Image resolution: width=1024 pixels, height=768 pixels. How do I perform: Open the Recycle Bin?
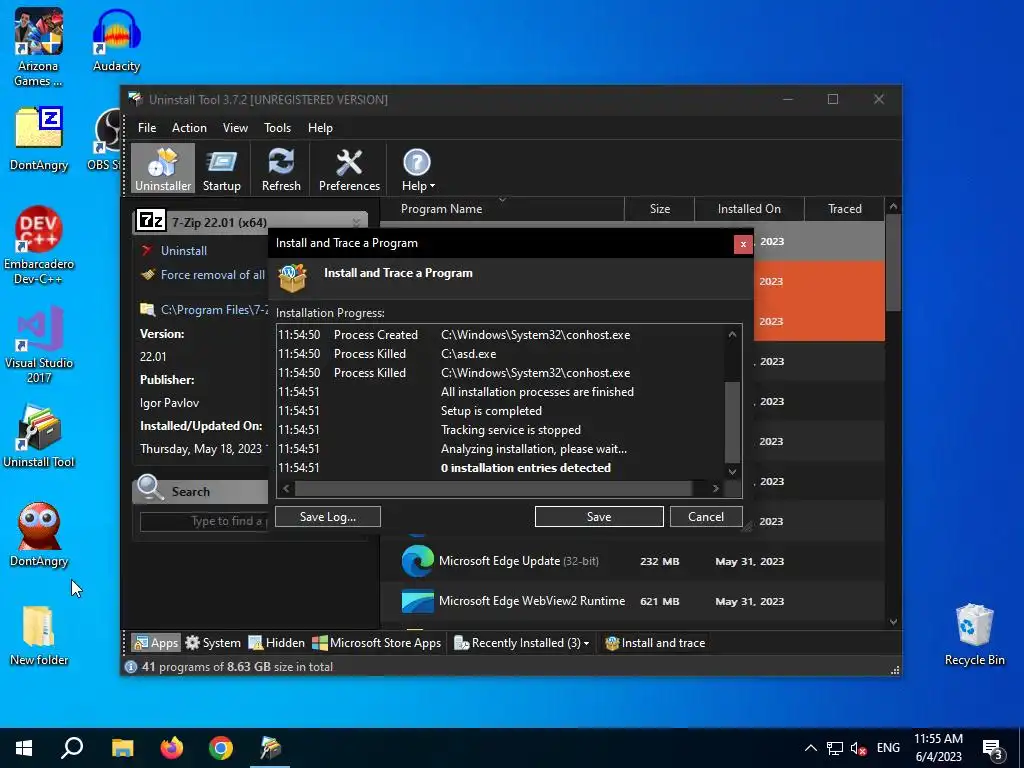pyautogui.click(x=974, y=635)
